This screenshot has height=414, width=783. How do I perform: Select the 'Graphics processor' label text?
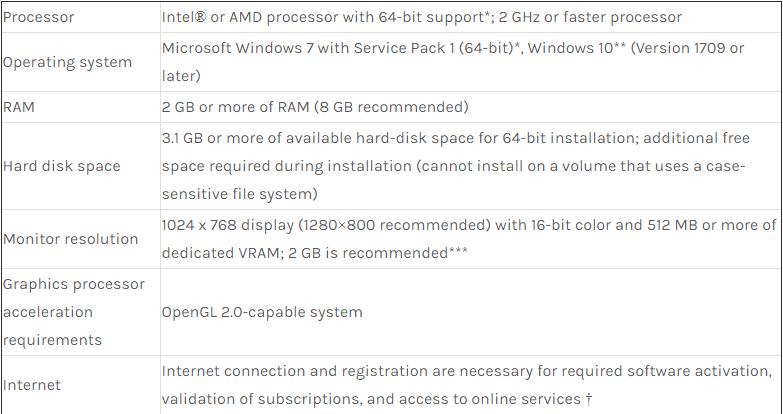coord(73,284)
